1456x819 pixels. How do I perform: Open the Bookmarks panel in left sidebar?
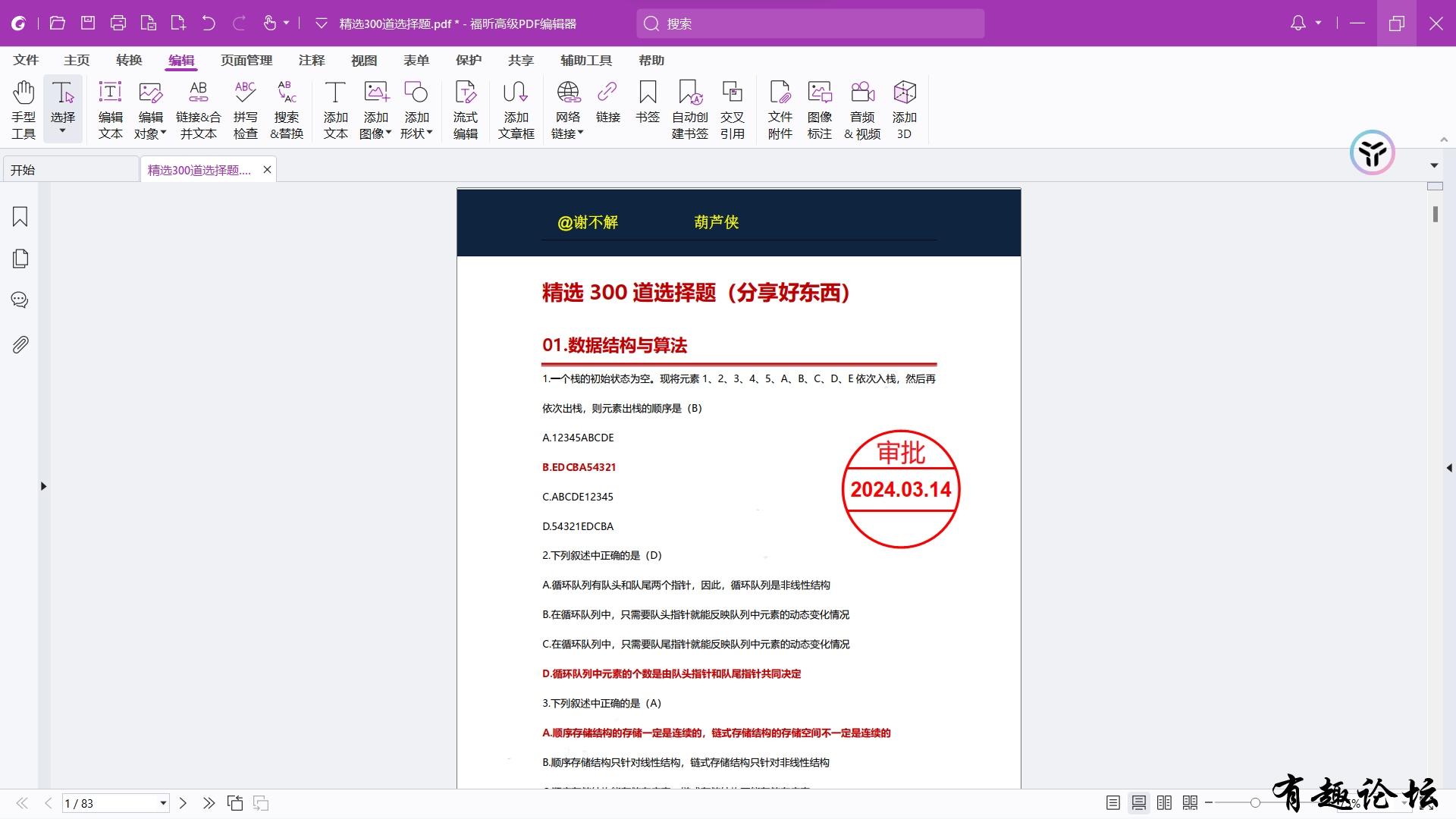20,217
